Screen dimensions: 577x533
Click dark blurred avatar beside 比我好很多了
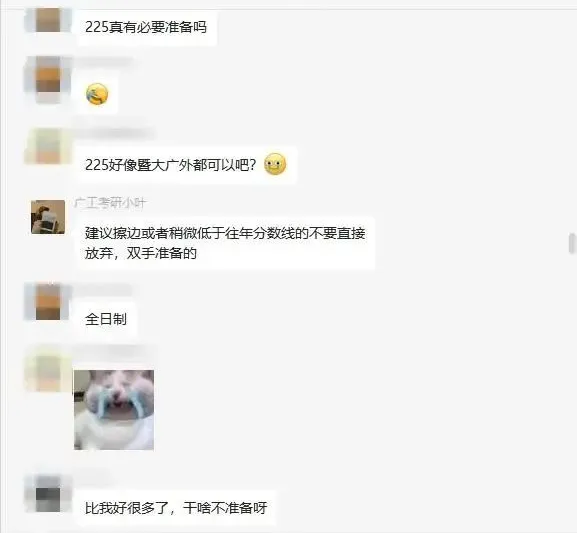pos(48,494)
